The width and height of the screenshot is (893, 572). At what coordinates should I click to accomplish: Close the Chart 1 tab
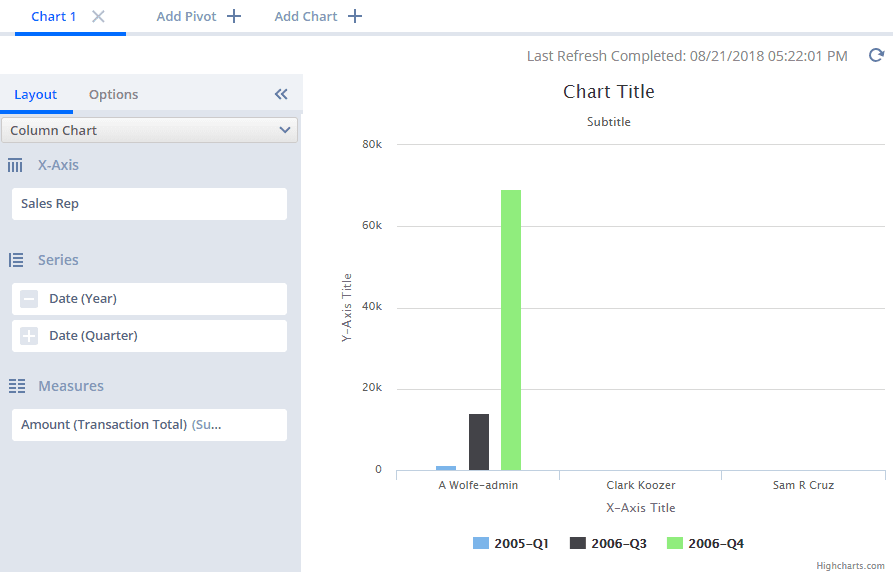[x=98, y=17]
